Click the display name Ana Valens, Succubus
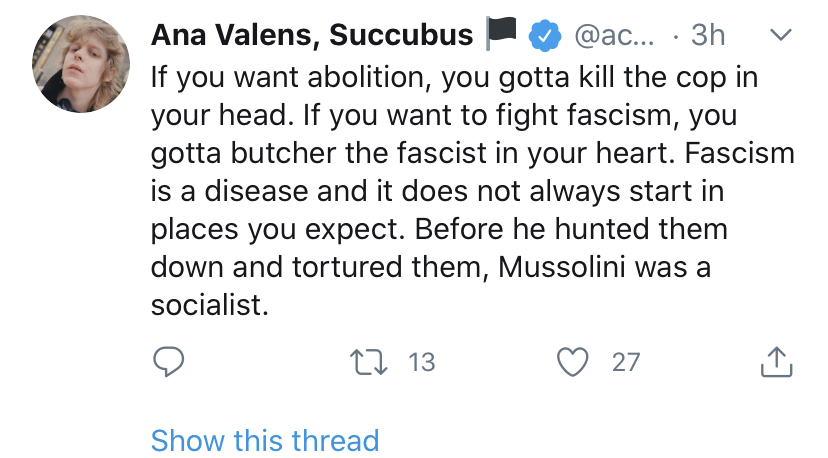Screen dimensions: 828x458 (x=312, y=35)
